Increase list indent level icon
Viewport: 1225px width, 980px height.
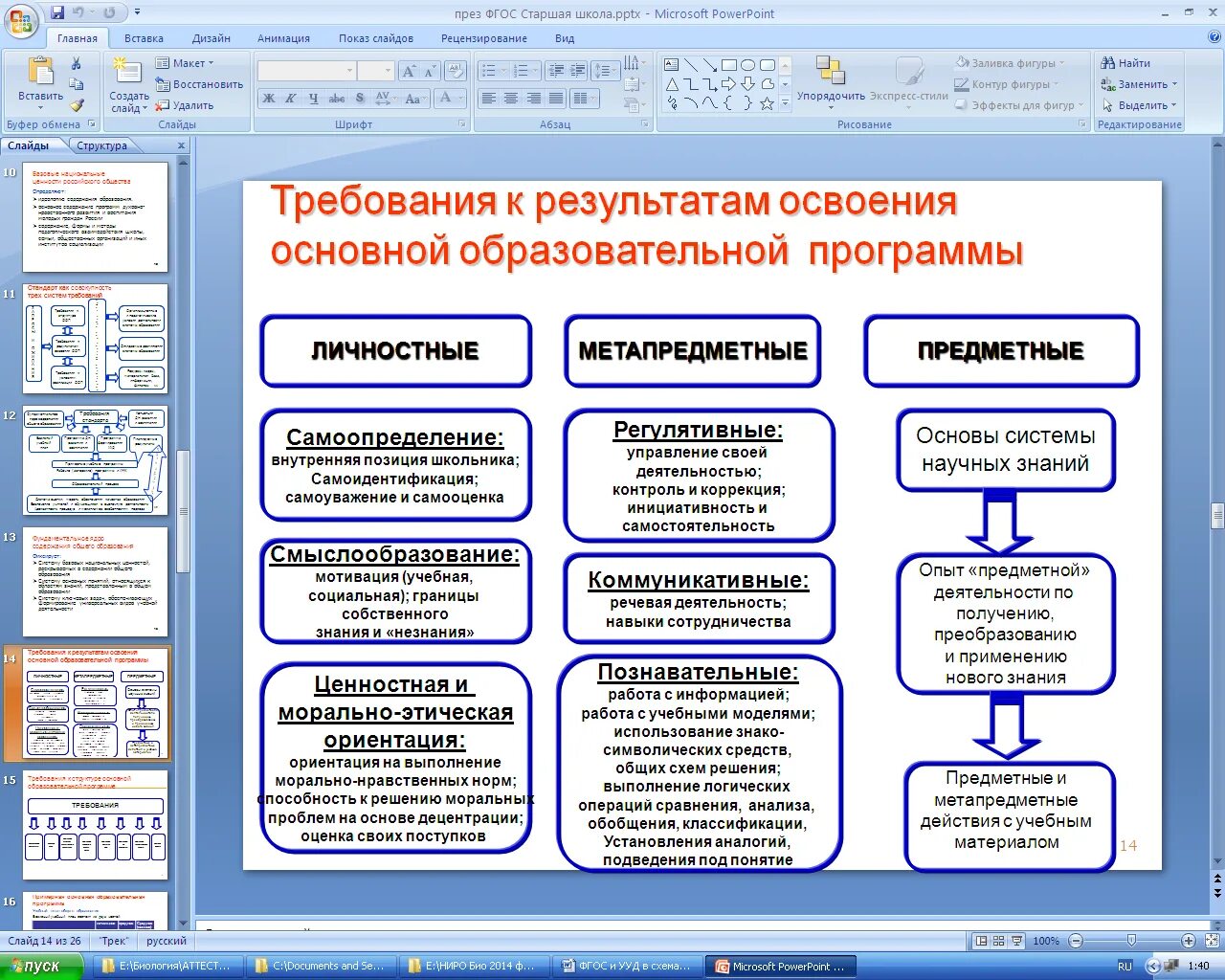click(577, 71)
